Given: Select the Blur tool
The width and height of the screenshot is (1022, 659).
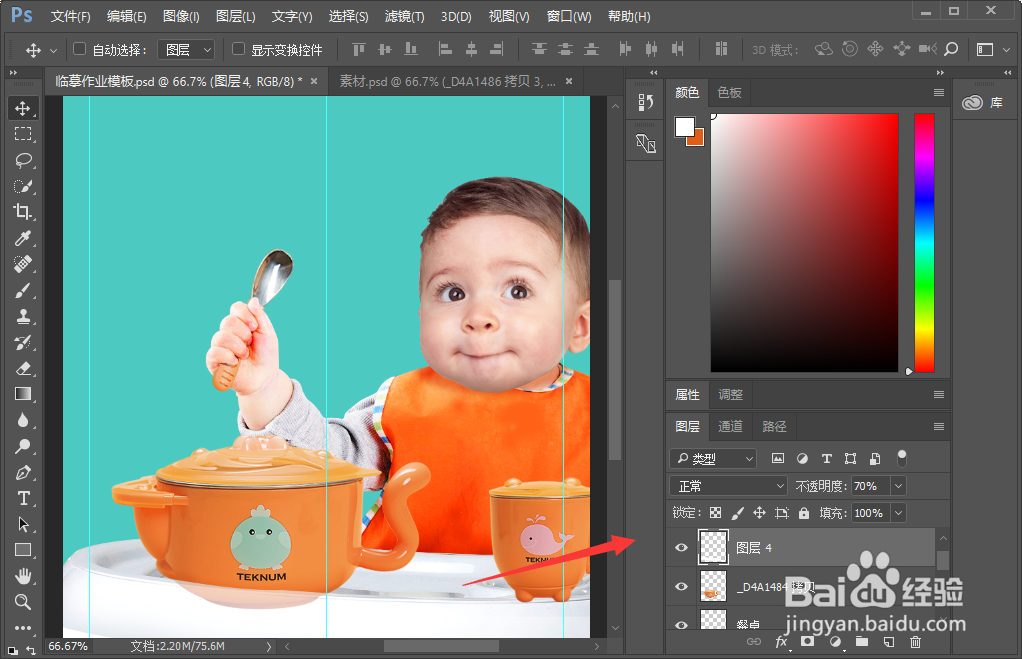Looking at the screenshot, I should tap(23, 420).
